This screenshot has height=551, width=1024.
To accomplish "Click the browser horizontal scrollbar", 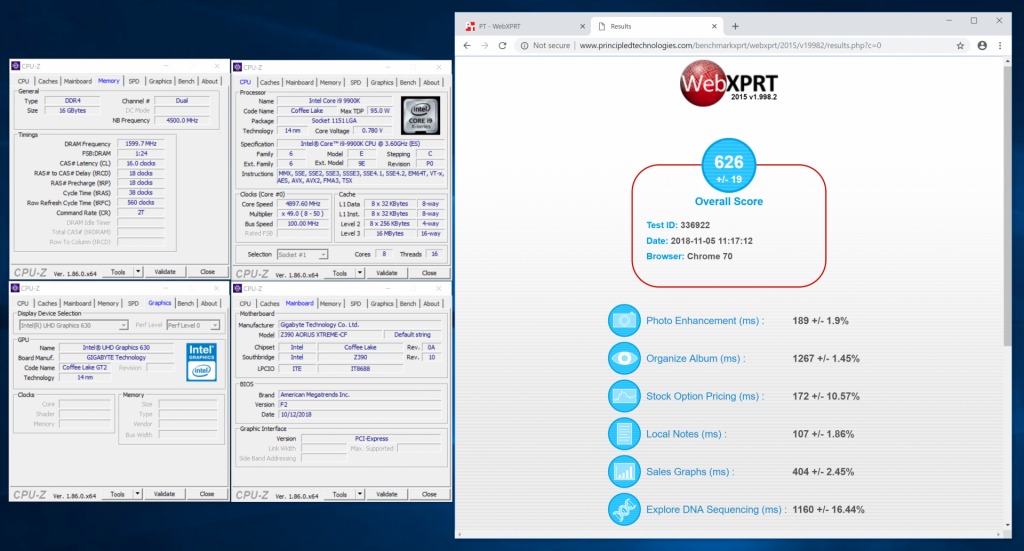I will click(729, 534).
